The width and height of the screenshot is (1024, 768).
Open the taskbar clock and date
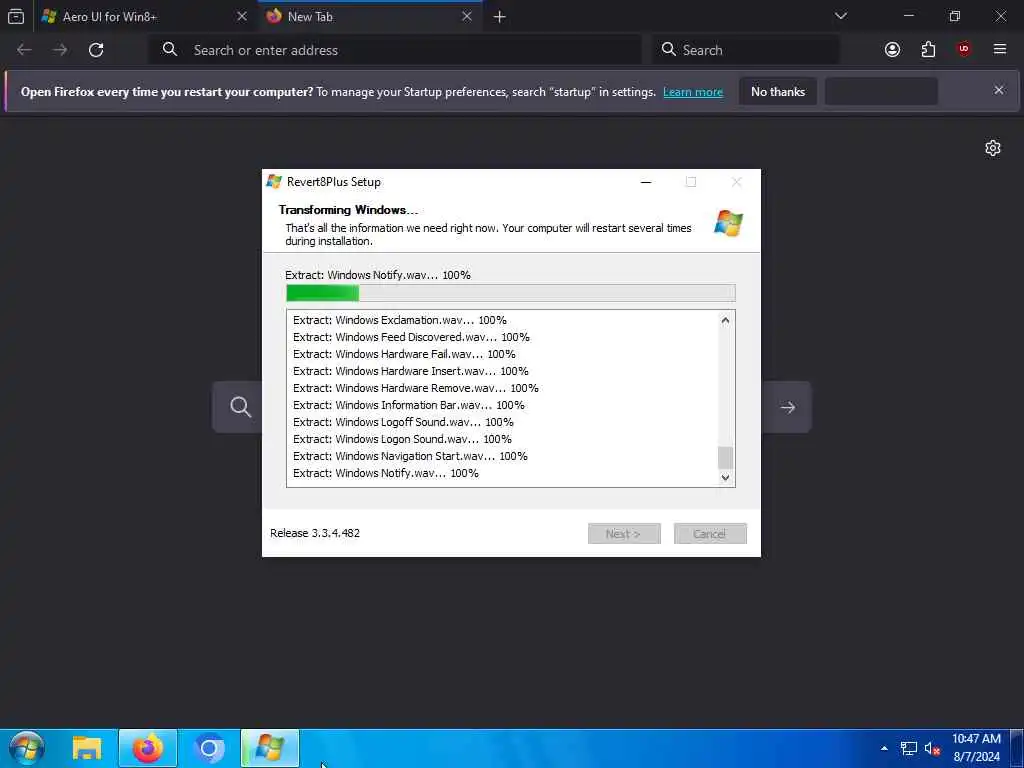[976, 748]
